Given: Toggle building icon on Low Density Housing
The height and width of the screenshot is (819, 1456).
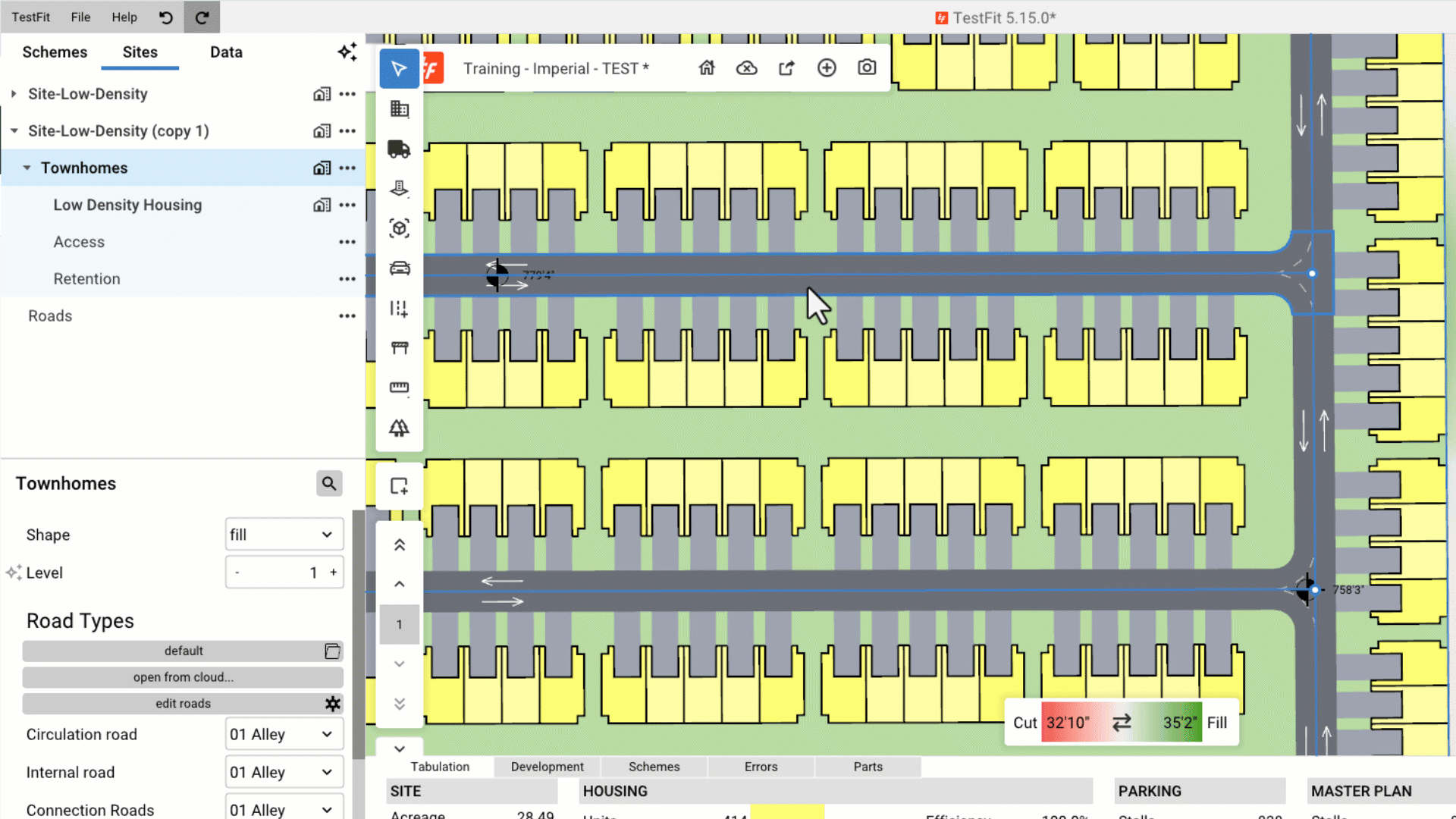Looking at the screenshot, I should click(322, 205).
